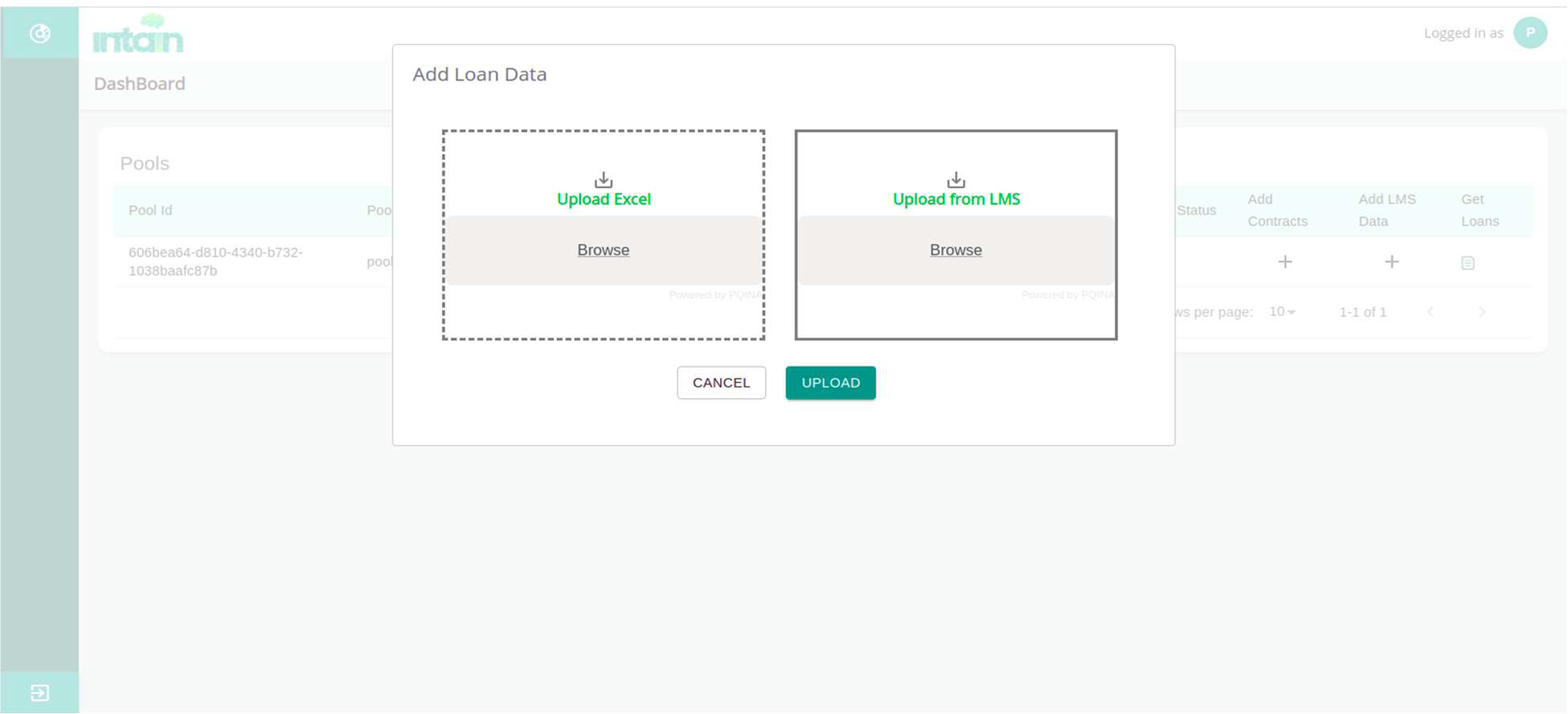Click the Status column header
Screen dimensions: 1568x714
1196,211
